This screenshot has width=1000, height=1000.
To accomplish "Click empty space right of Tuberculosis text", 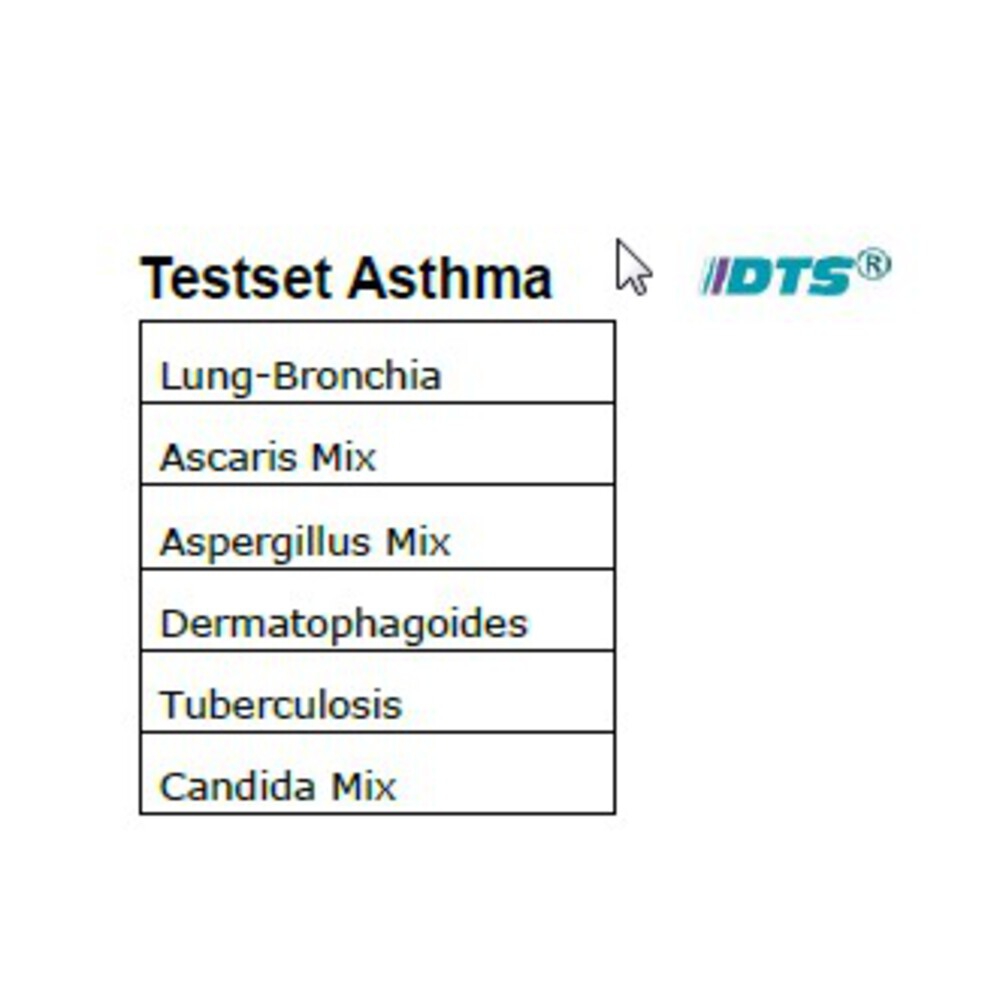I will (x=508, y=692).
